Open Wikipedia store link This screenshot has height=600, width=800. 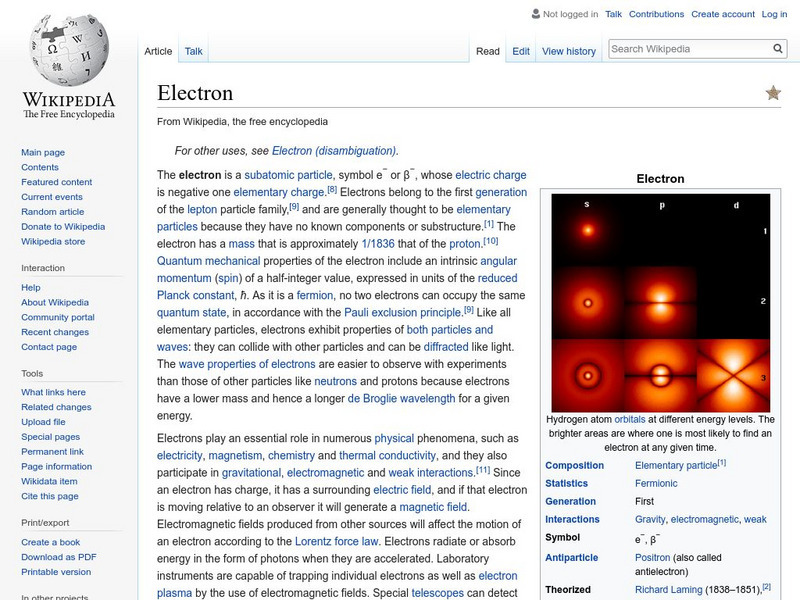pos(53,241)
